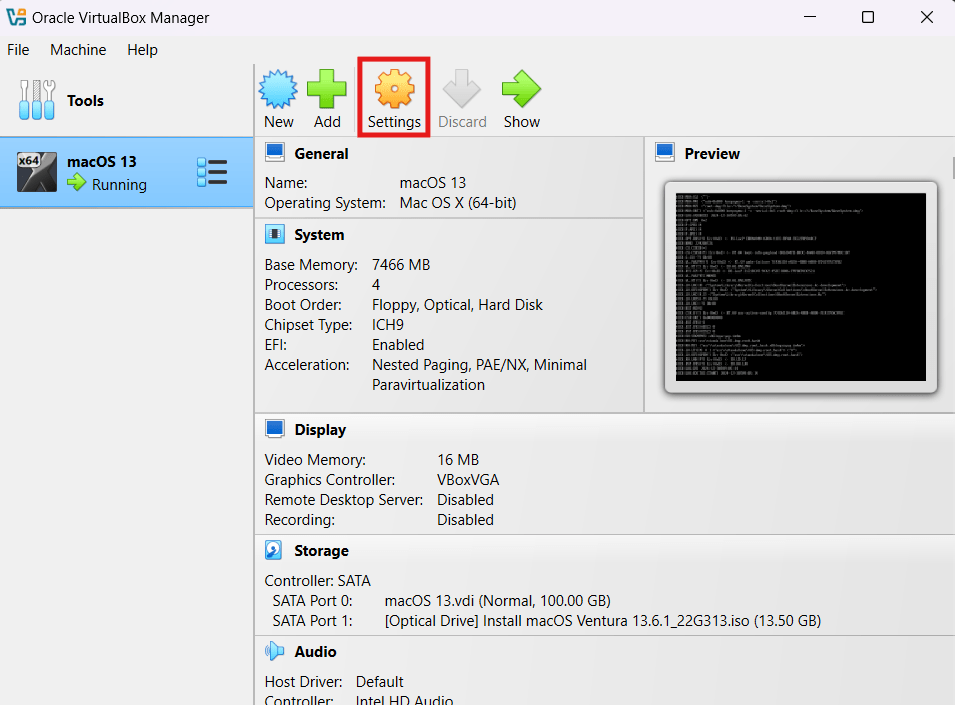
Task: Open the File menu
Action: point(18,50)
